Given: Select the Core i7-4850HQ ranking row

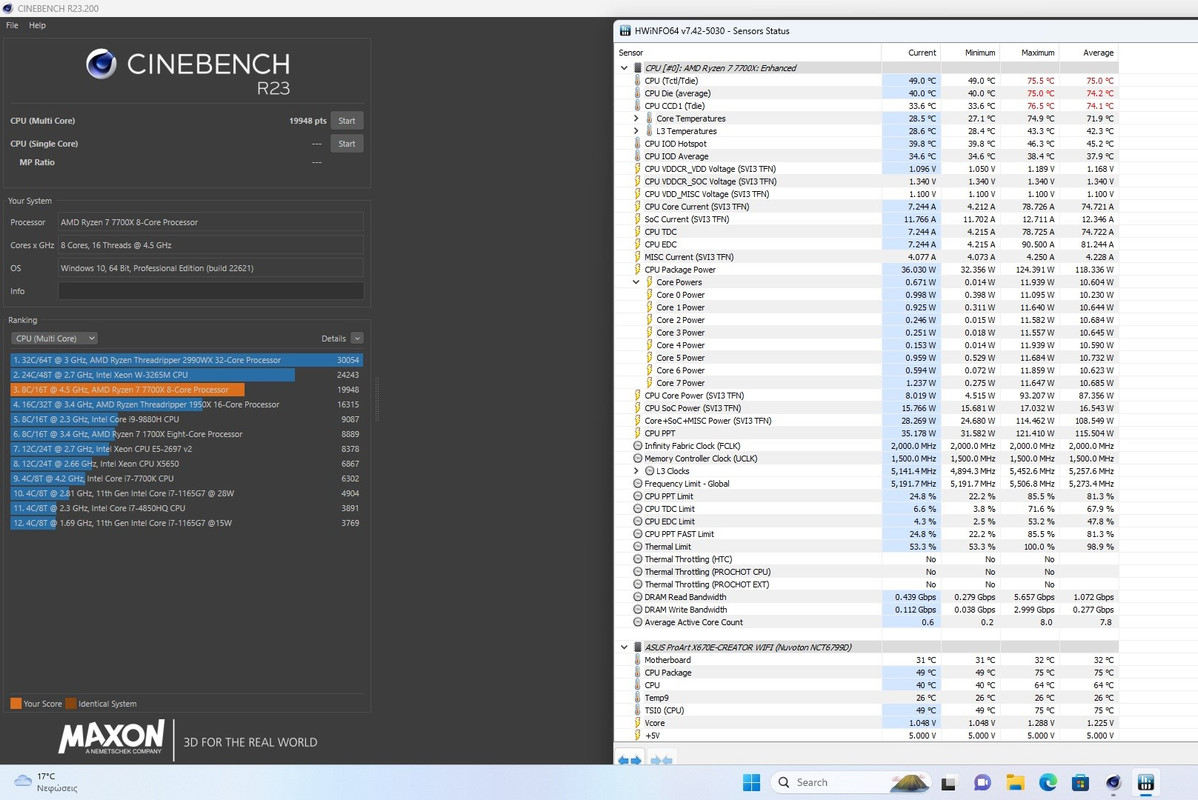Looking at the screenshot, I should pyautogui.click(x=186, y=508).
